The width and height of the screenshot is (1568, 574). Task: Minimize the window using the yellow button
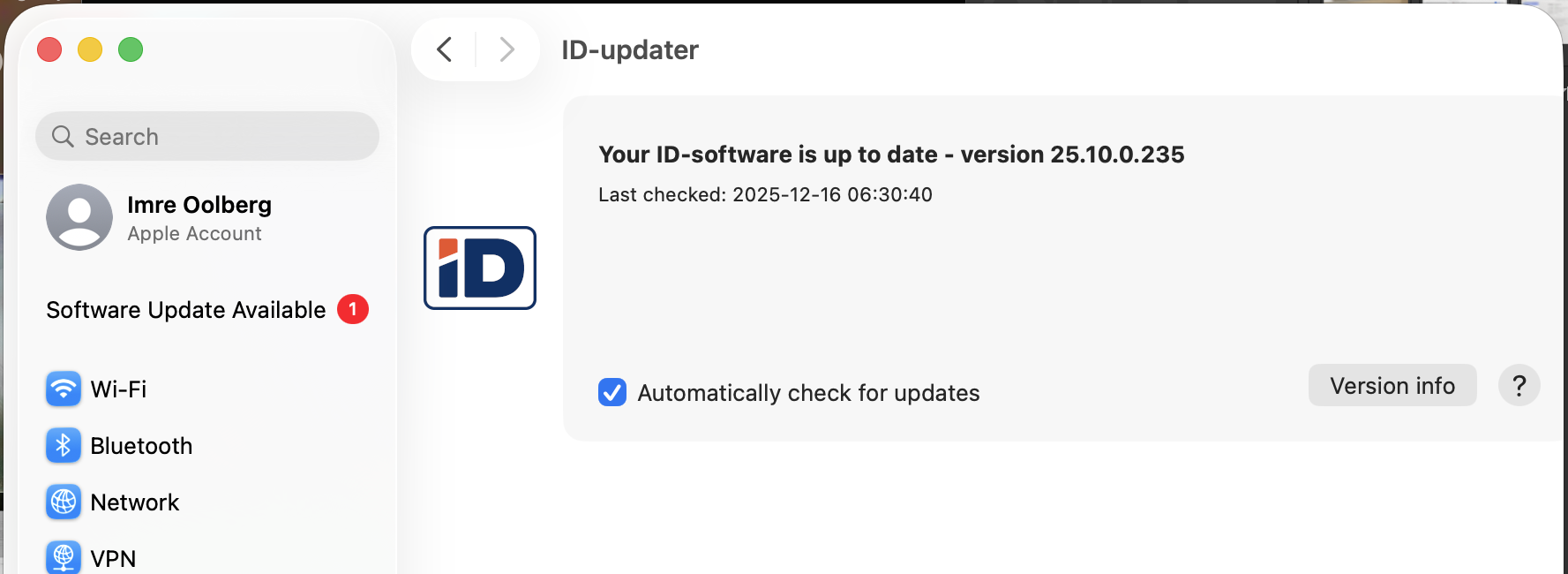click(x=90, y=49)
